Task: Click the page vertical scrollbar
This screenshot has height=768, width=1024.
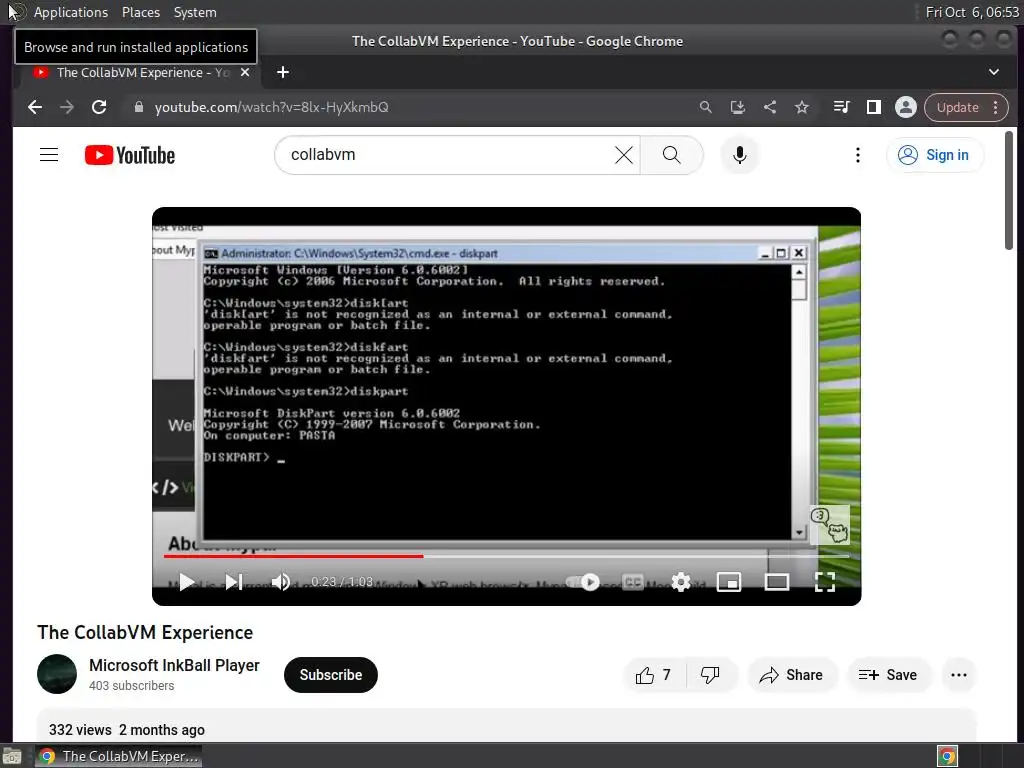Action: [1009, 189]
